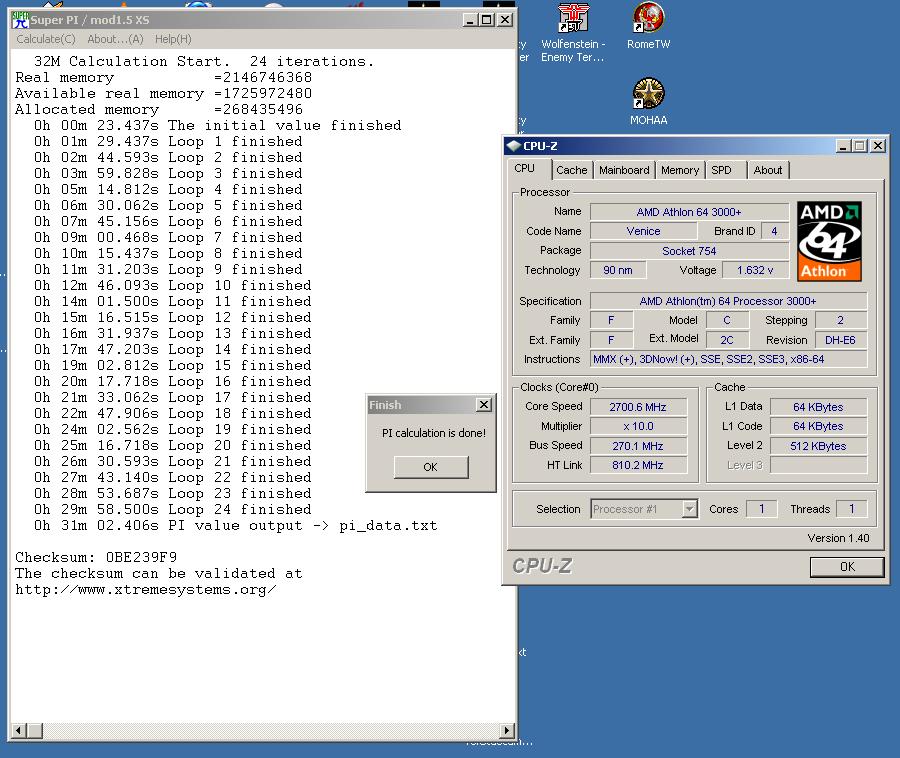The image size is (900, 758).
Task: Expand the Processor #1 selection dropdown
Action: click(689, 509)
